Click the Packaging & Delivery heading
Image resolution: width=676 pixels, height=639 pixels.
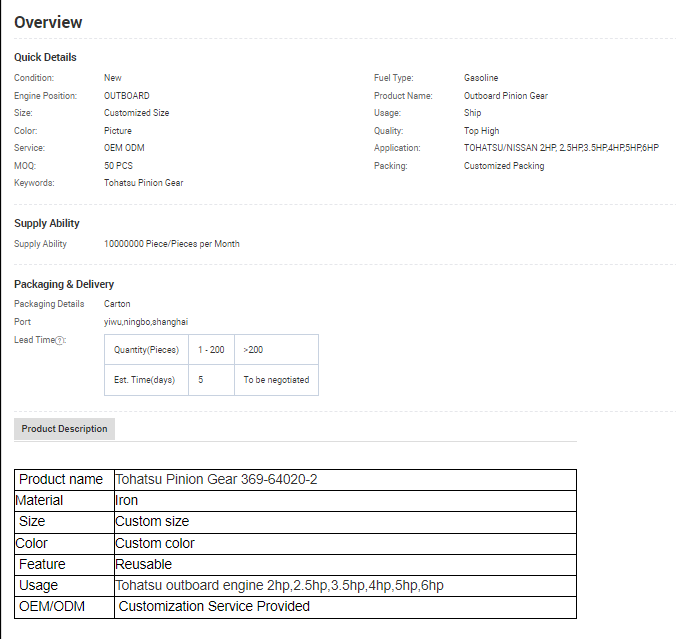click(64, 284)
